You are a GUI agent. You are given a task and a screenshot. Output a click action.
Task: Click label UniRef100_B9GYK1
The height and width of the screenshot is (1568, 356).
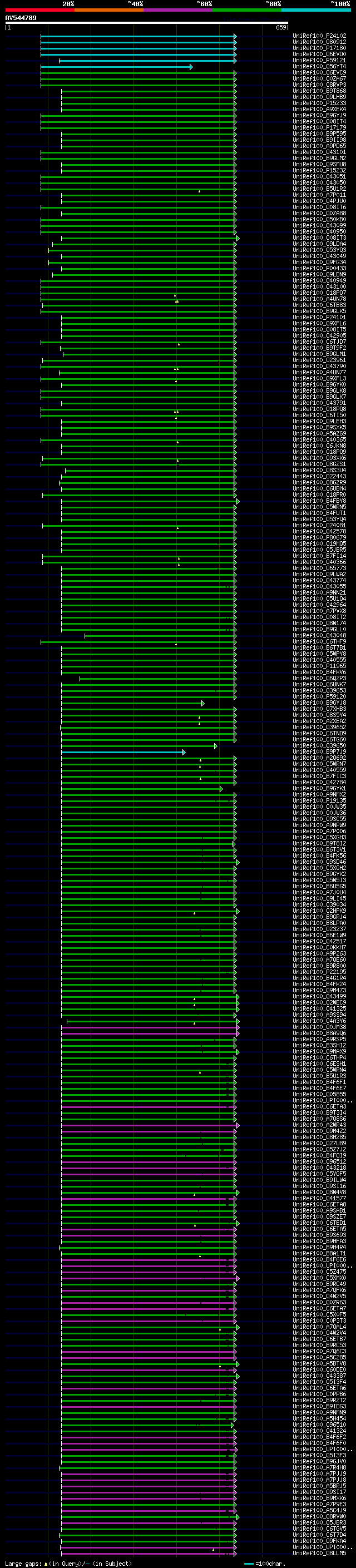click(319, 788)
